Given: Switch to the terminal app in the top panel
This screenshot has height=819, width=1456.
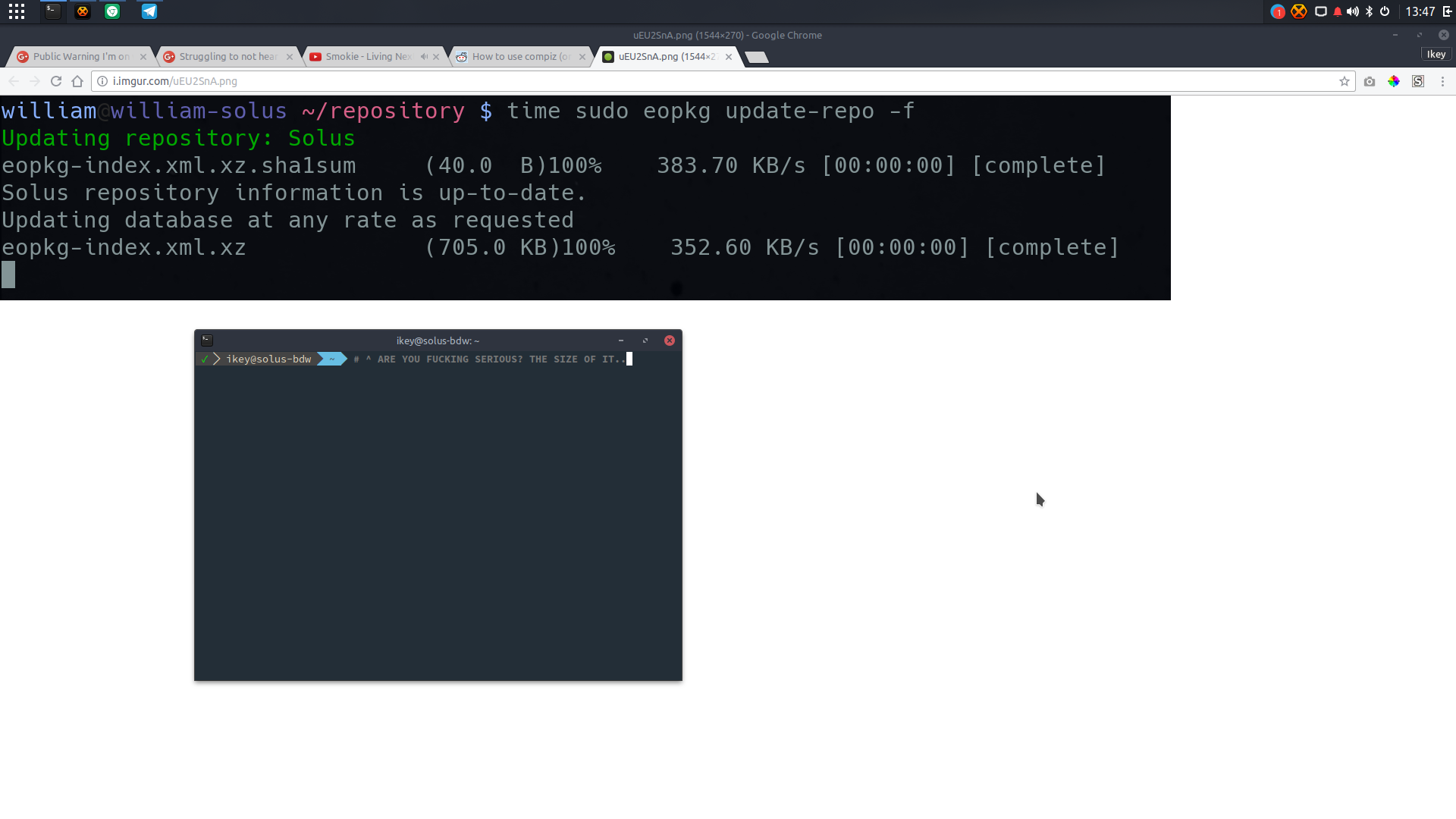Looking at the screenshot, I should pyautogui.click(x=52, y=11).
